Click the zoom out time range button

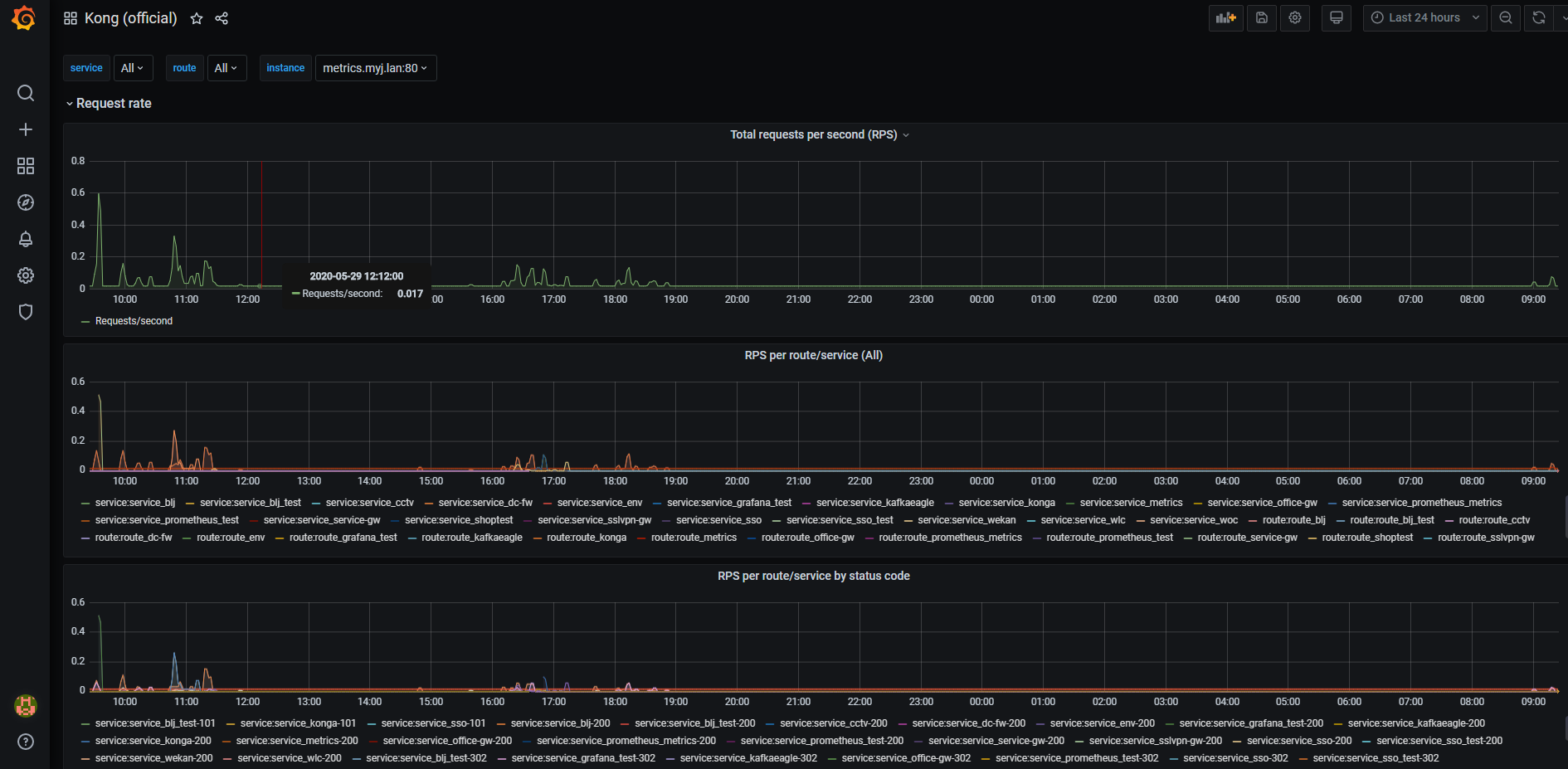click(1505, 17)
